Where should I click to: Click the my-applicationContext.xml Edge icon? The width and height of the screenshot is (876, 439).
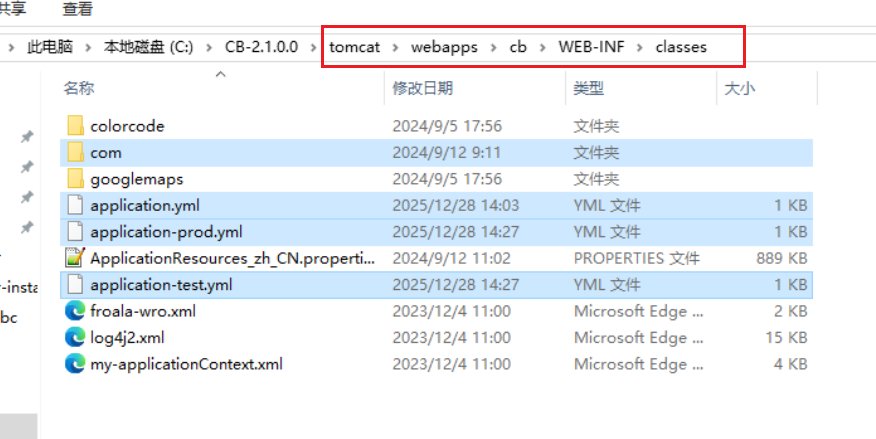coord(75,364)
